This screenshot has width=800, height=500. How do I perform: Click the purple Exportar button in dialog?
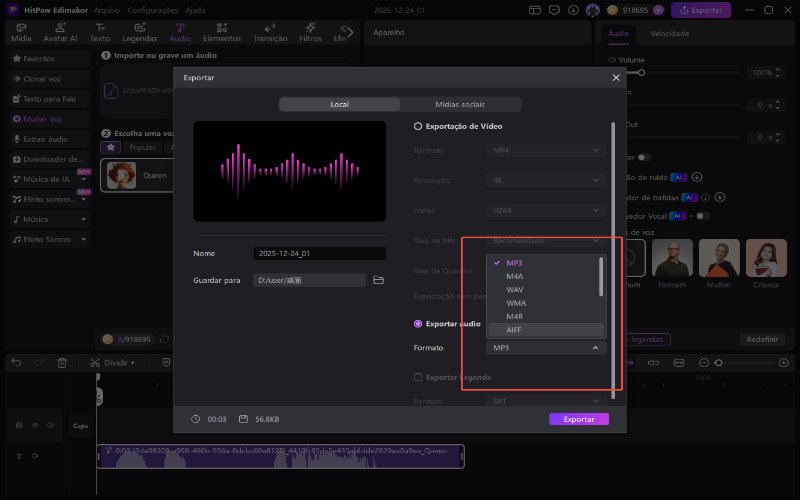(x=578, y=419)
